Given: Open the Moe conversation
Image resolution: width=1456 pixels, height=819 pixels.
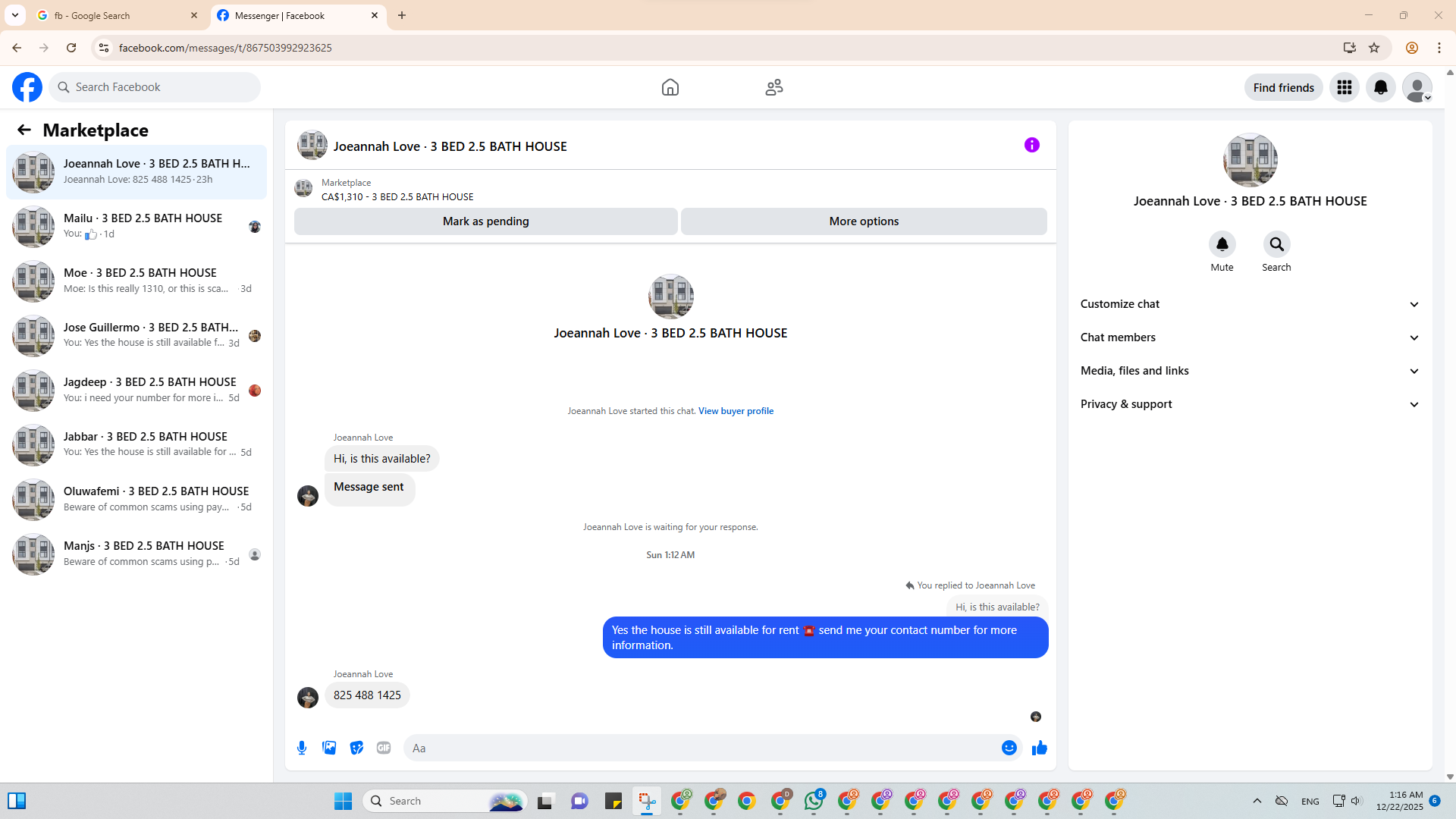Looking at the screenshot, I should click(136, 281).
